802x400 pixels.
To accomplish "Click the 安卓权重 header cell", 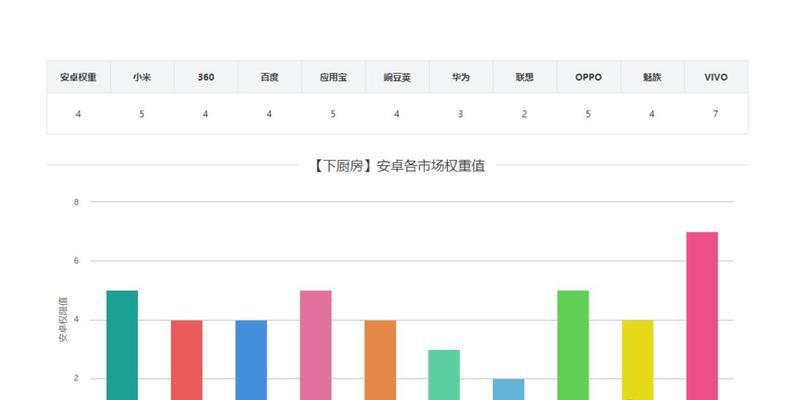I will [x=78, y=77].
